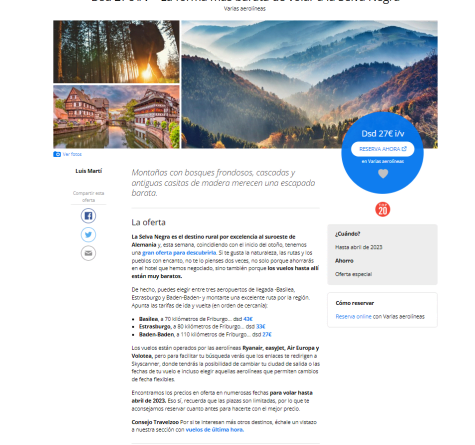The image size is (475, 445).
Task: Open the 'vuelos de última hora' link
Action: [215, 430]
